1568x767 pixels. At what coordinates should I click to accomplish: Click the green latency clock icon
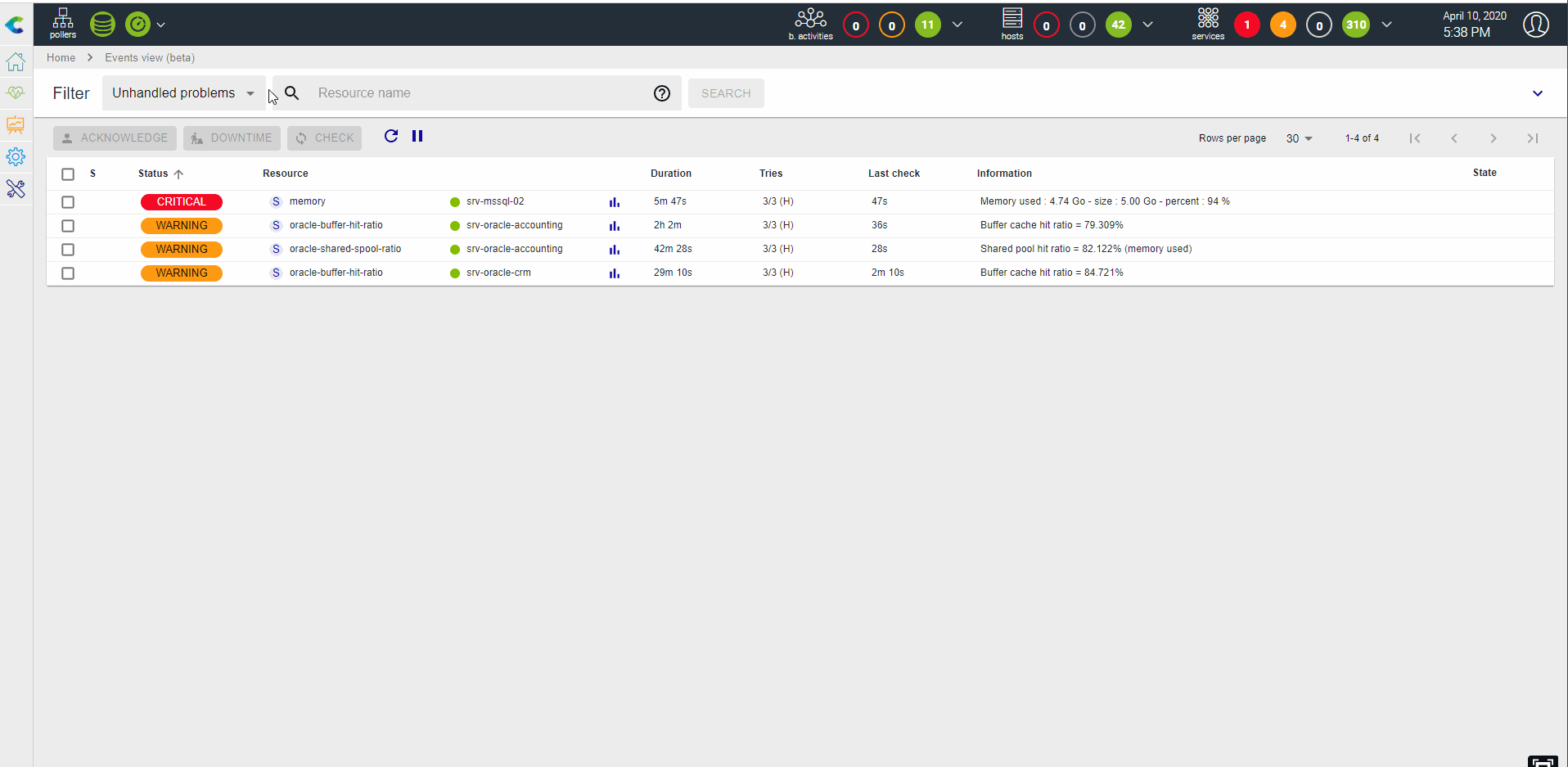[138, 25]
